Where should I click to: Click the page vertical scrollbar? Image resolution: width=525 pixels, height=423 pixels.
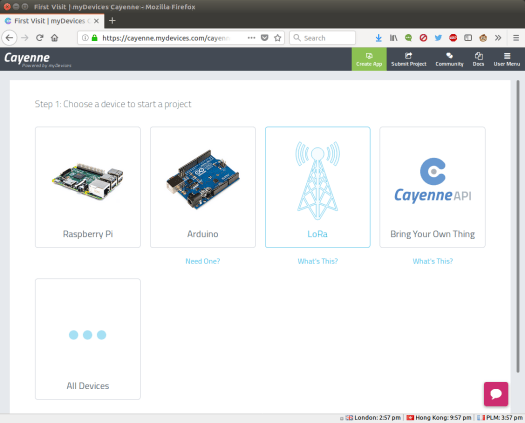pyautogui.click(x=518, y=226)
